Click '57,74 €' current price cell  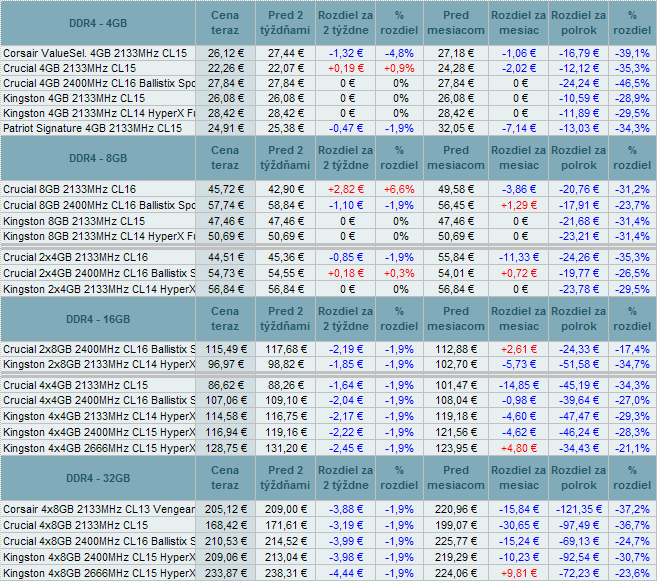(x=225, y=205)
